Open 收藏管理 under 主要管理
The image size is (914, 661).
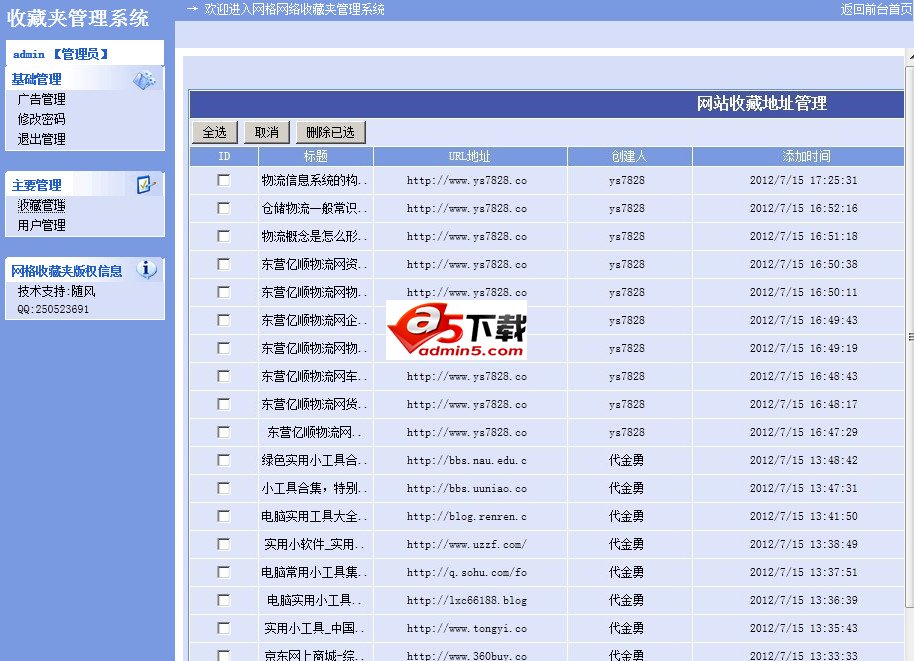[x=40, y=205]
